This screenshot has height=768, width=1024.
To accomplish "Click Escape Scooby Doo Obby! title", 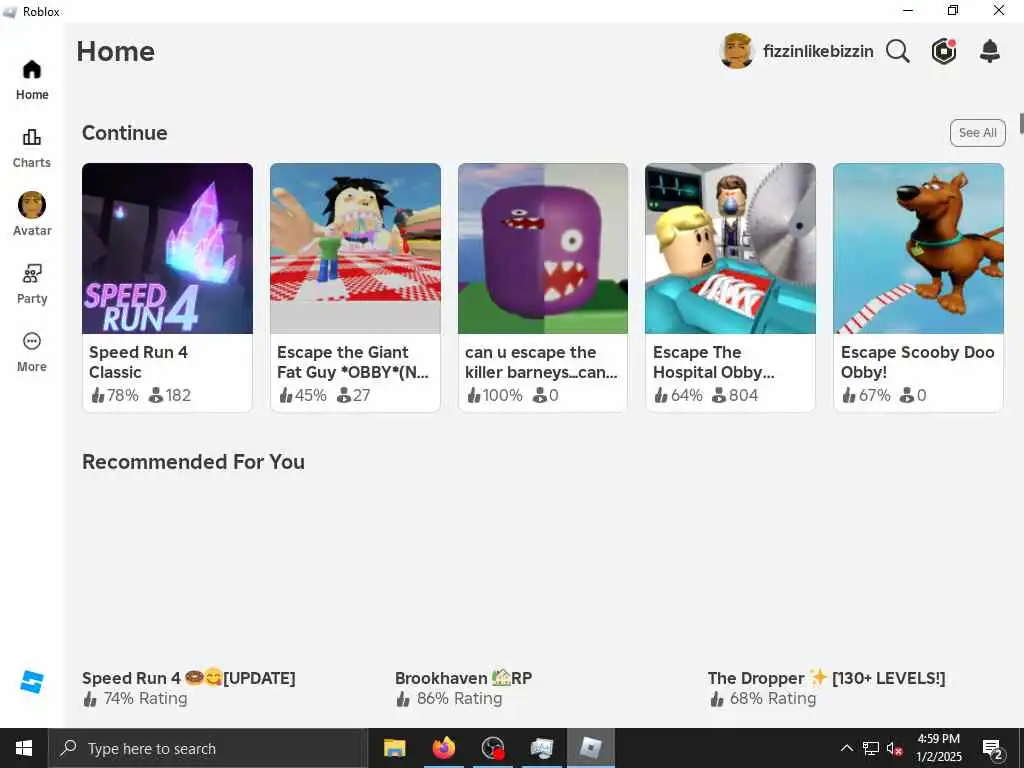I will click(918, 362).
